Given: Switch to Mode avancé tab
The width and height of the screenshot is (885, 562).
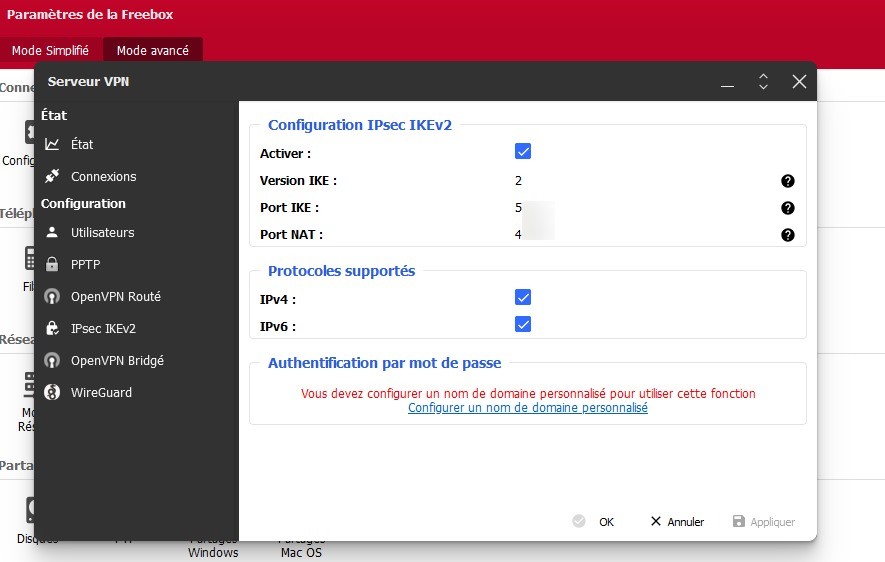Looking at the screenshot, I should (152, 50).
